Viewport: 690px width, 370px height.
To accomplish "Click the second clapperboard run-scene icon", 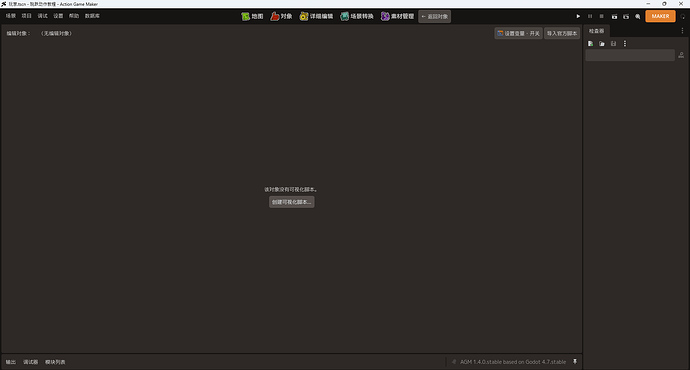I will pyautogui.click(x=626, y=16).
